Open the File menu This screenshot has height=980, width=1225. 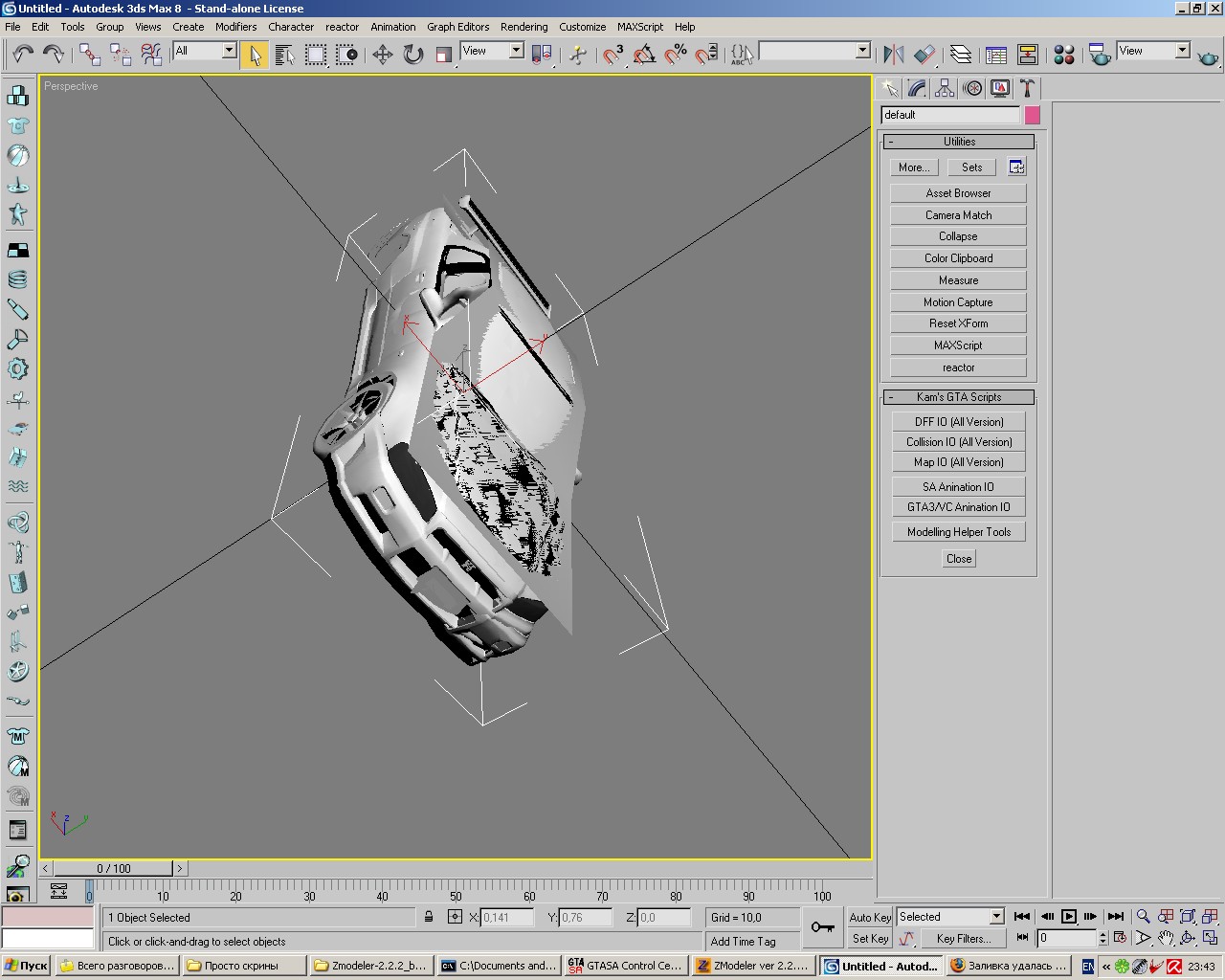pyautogui.click(x=12, y=27)
